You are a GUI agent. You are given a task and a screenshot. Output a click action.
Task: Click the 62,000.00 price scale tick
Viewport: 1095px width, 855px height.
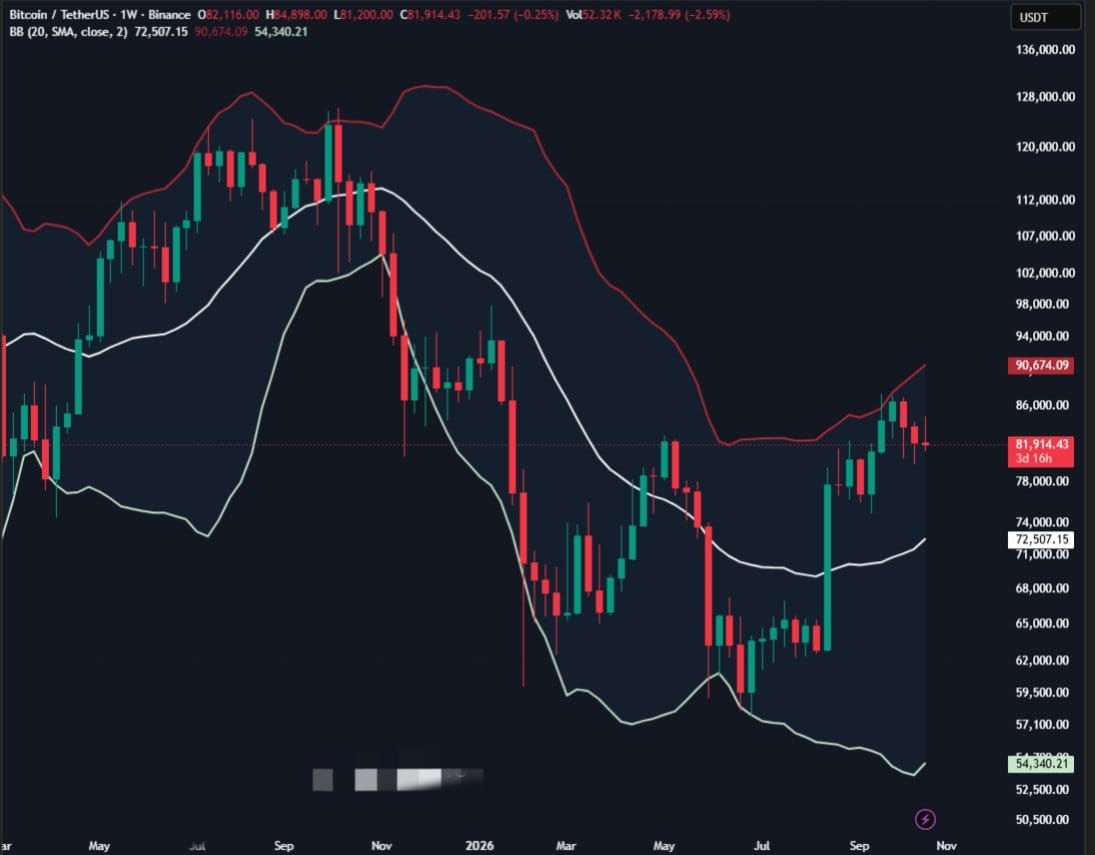pos(1042,660)
